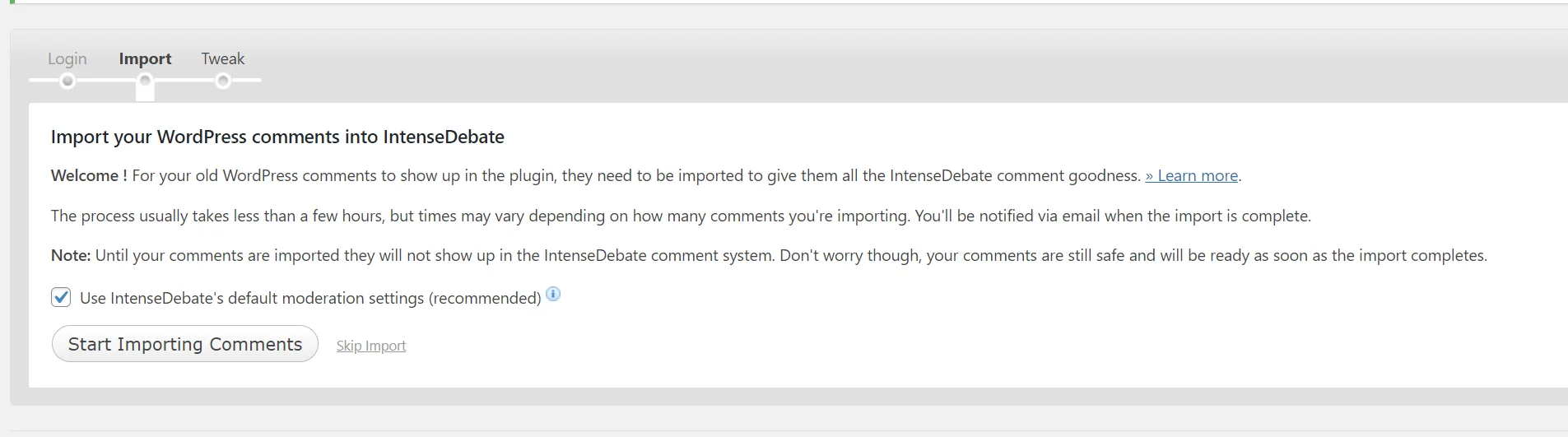Click the paragraph about the process duration
Viewport: 1568px width, 437px height.
(x=680, y=216)
